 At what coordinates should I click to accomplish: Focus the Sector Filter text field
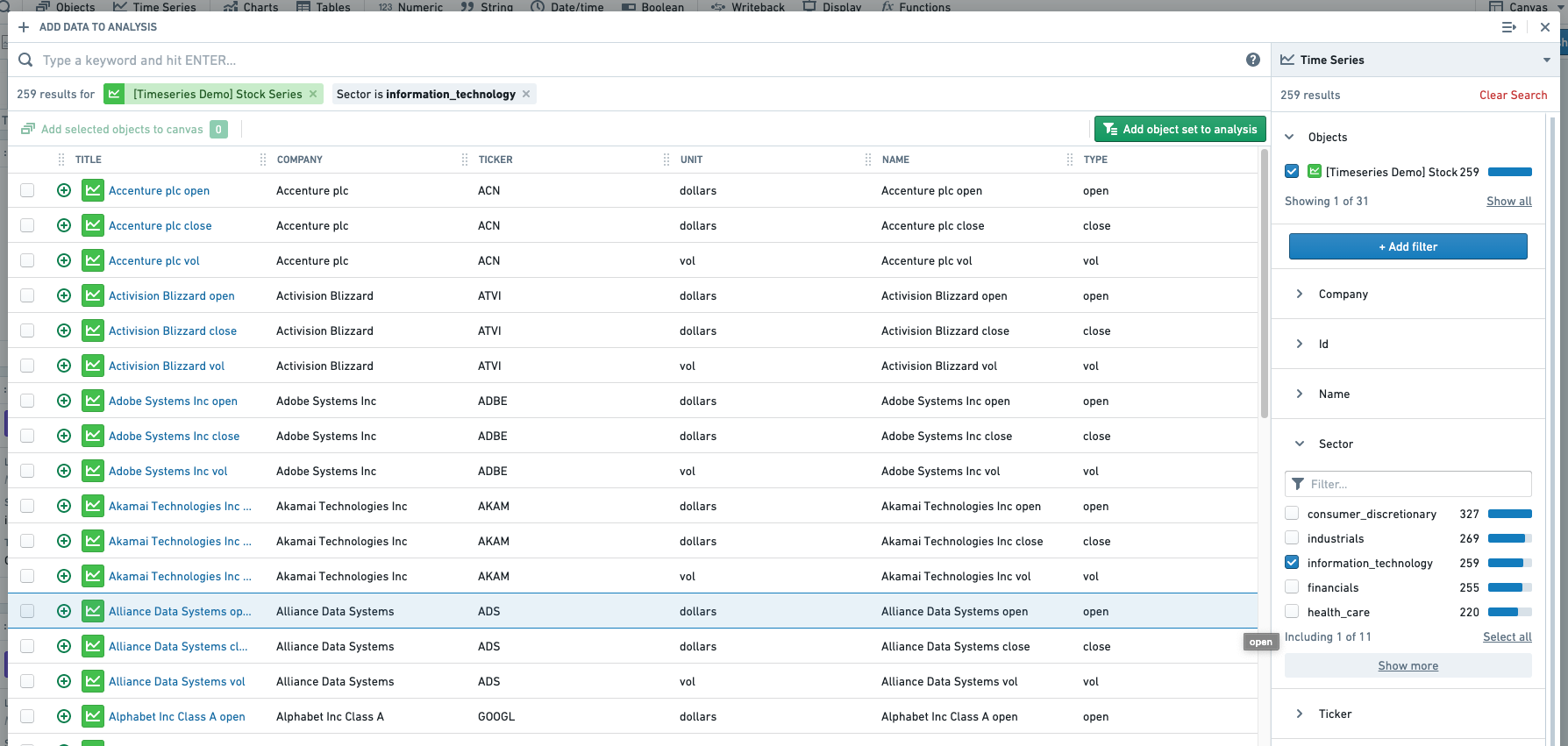pyautogui.click(x=1408, y=484)
